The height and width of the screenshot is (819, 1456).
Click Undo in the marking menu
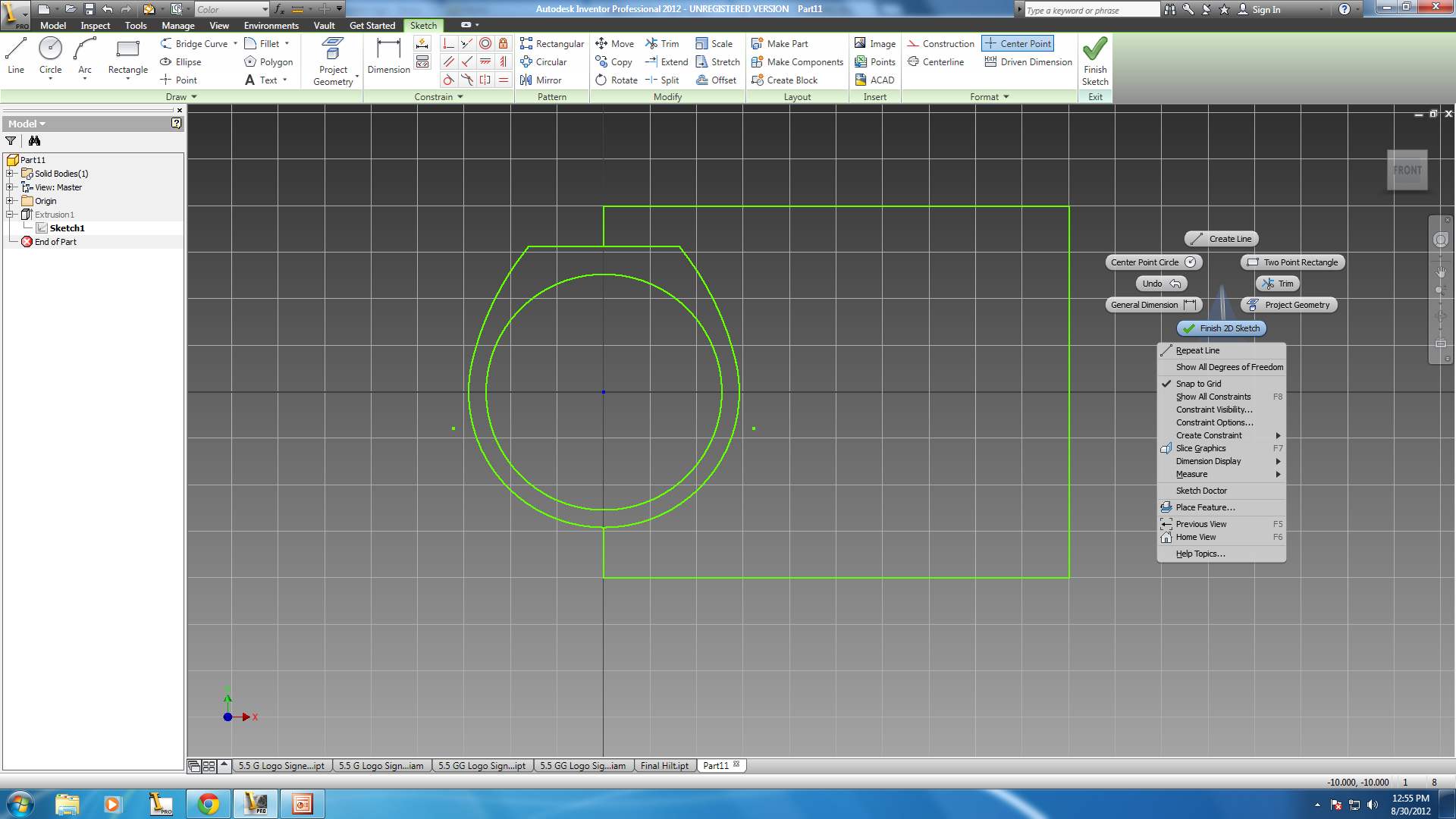(1161, 284)
